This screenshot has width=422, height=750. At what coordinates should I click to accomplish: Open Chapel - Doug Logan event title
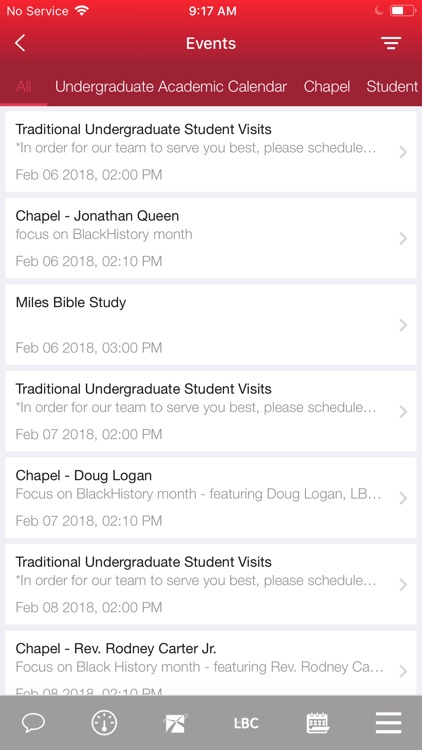click(84, 475)
